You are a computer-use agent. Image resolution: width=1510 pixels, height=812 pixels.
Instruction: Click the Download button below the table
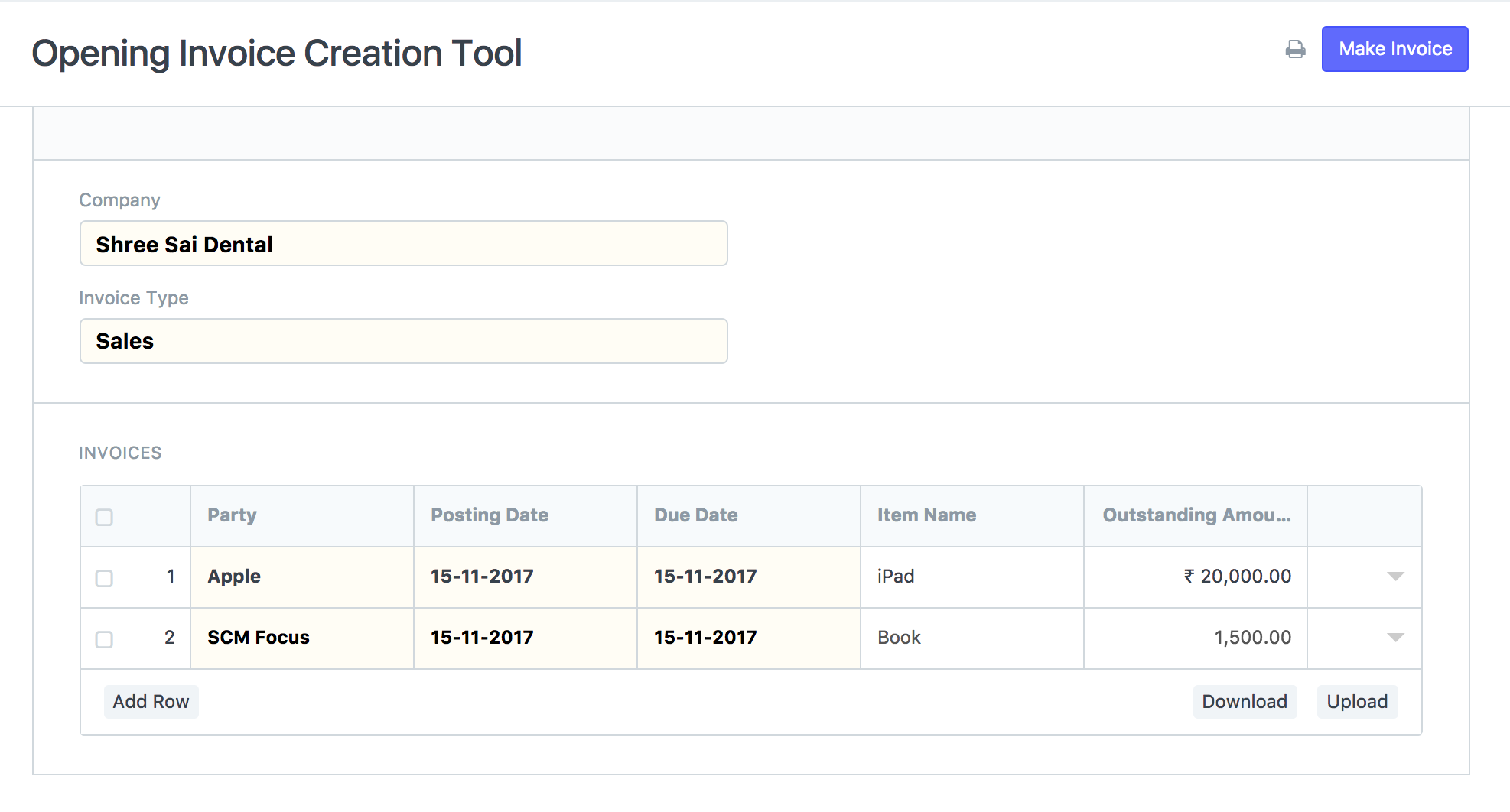pos(1244,701)
